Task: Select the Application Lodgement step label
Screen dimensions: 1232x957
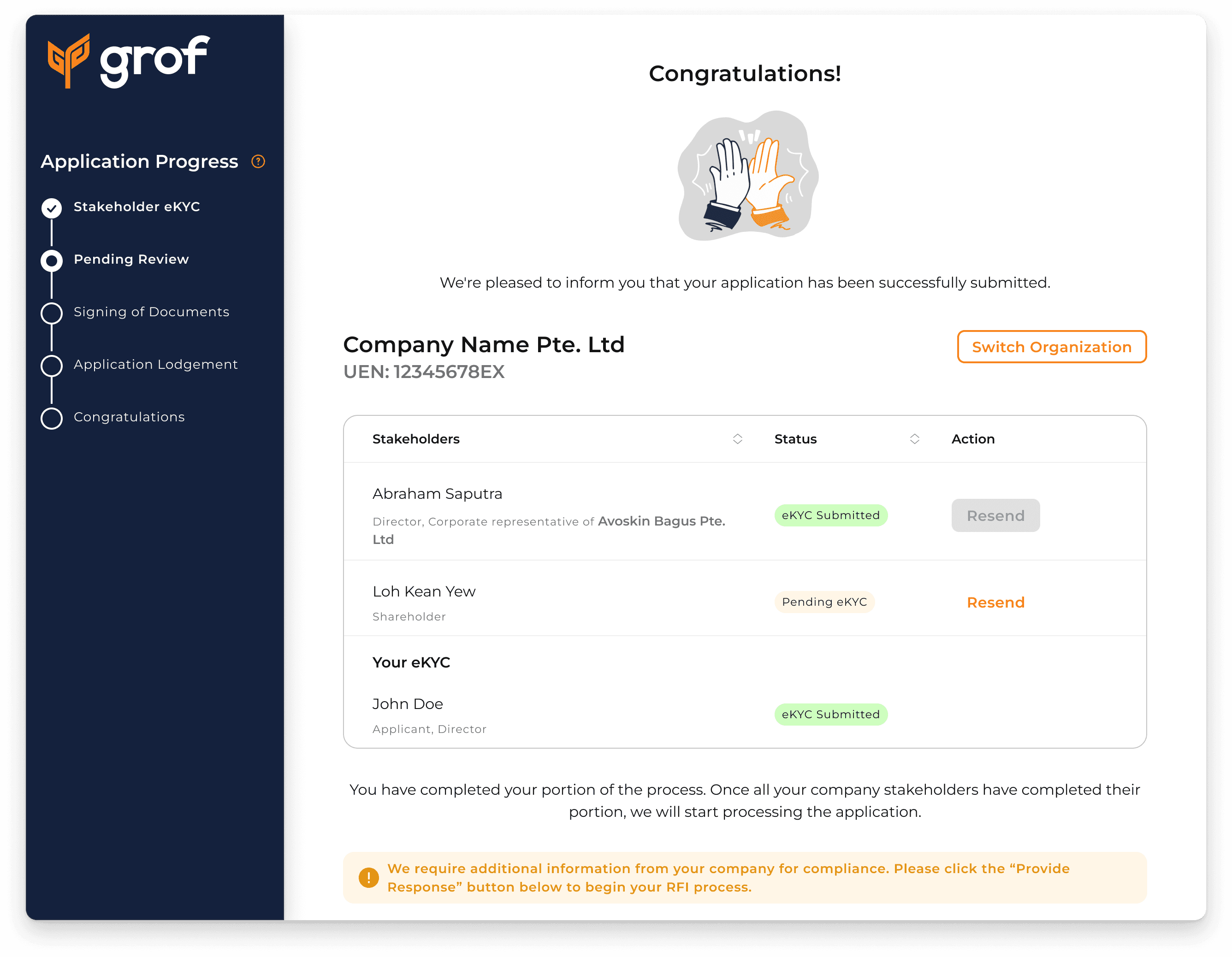Action: coord(156,364)
